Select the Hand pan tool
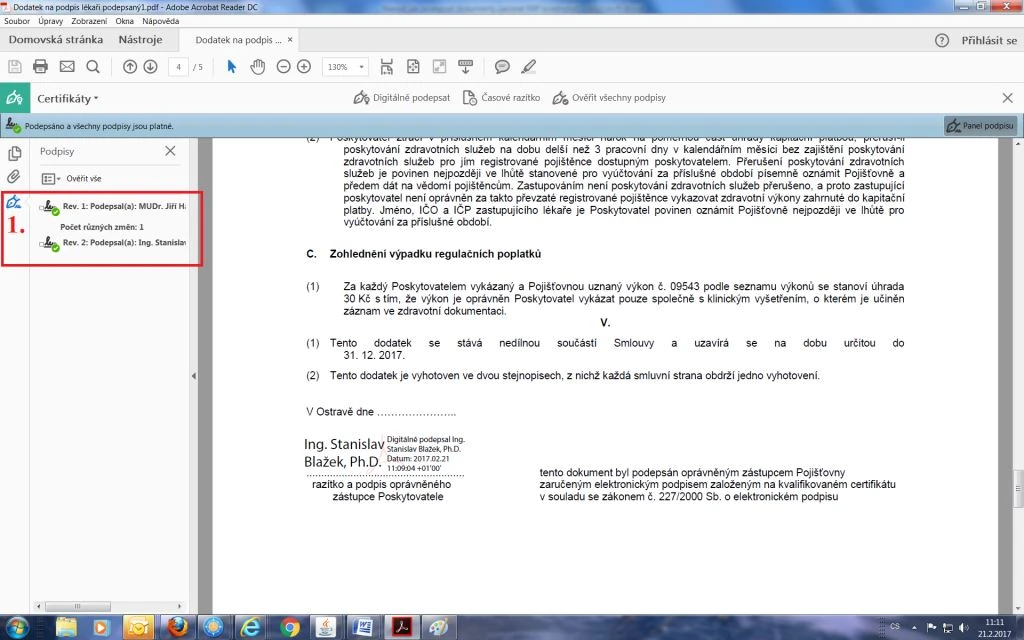The image size is (1024, 640). tap(257, 67)
